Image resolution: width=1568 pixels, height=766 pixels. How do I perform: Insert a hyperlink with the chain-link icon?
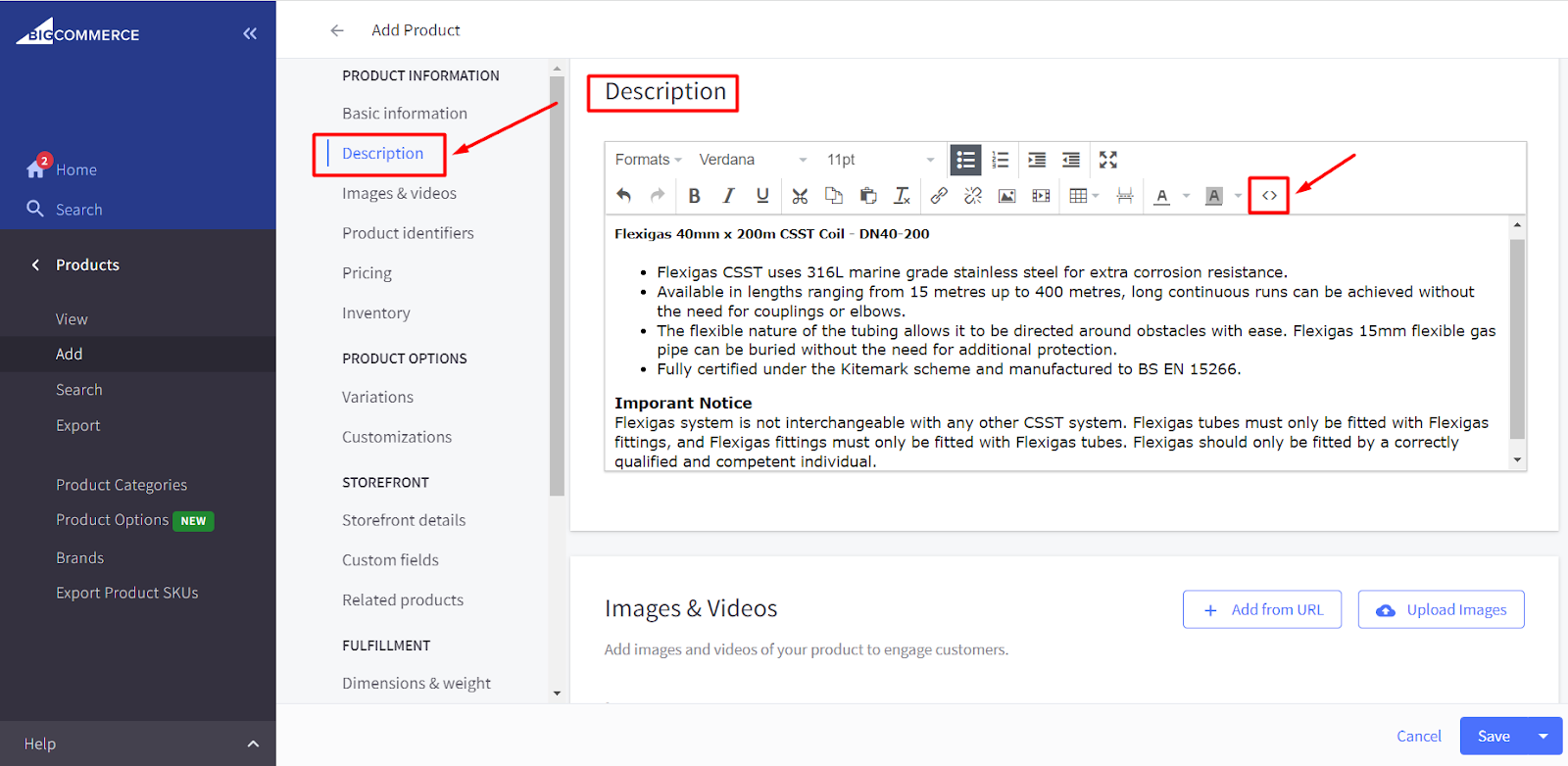point(939,196)
